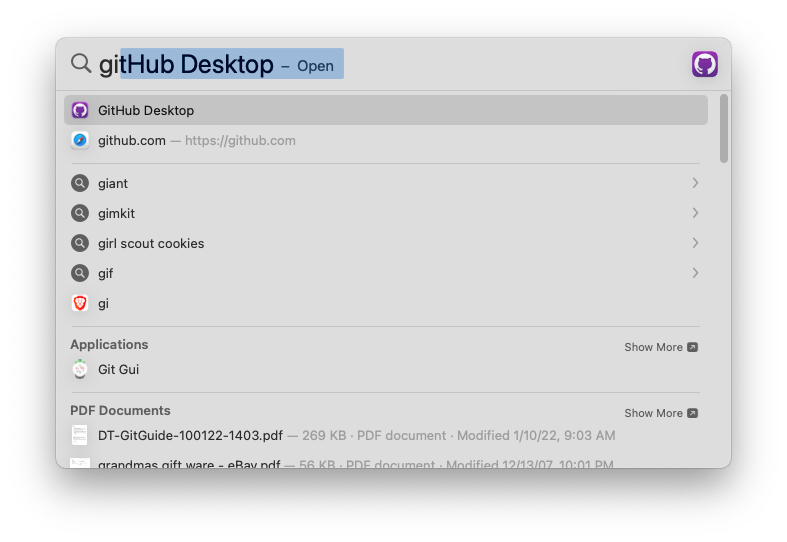Open the github.com website result
Screen dimensions: 787x542
(385, 140)
